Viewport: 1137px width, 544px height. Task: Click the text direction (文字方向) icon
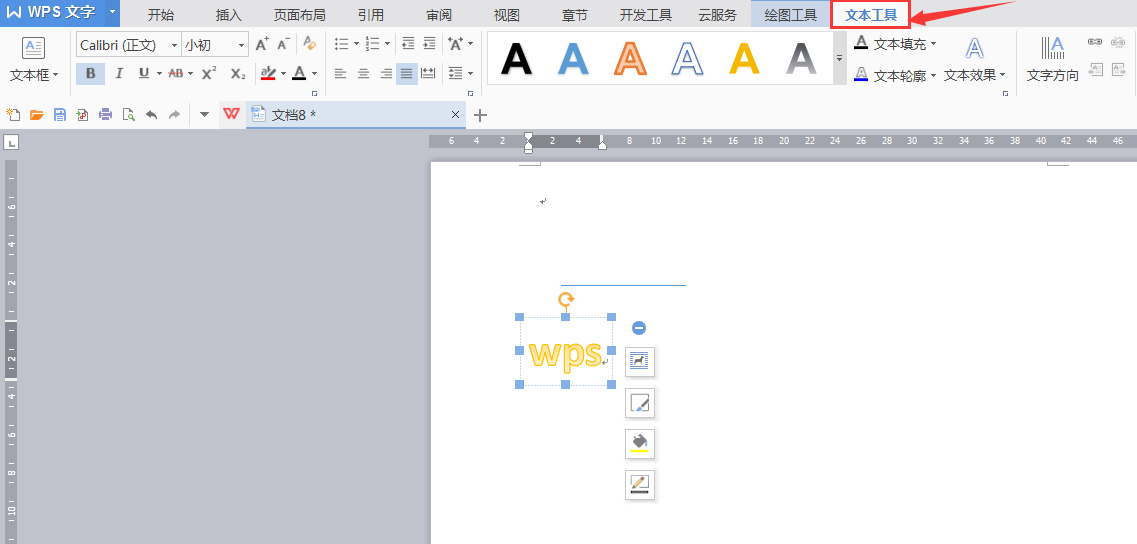1052,49
